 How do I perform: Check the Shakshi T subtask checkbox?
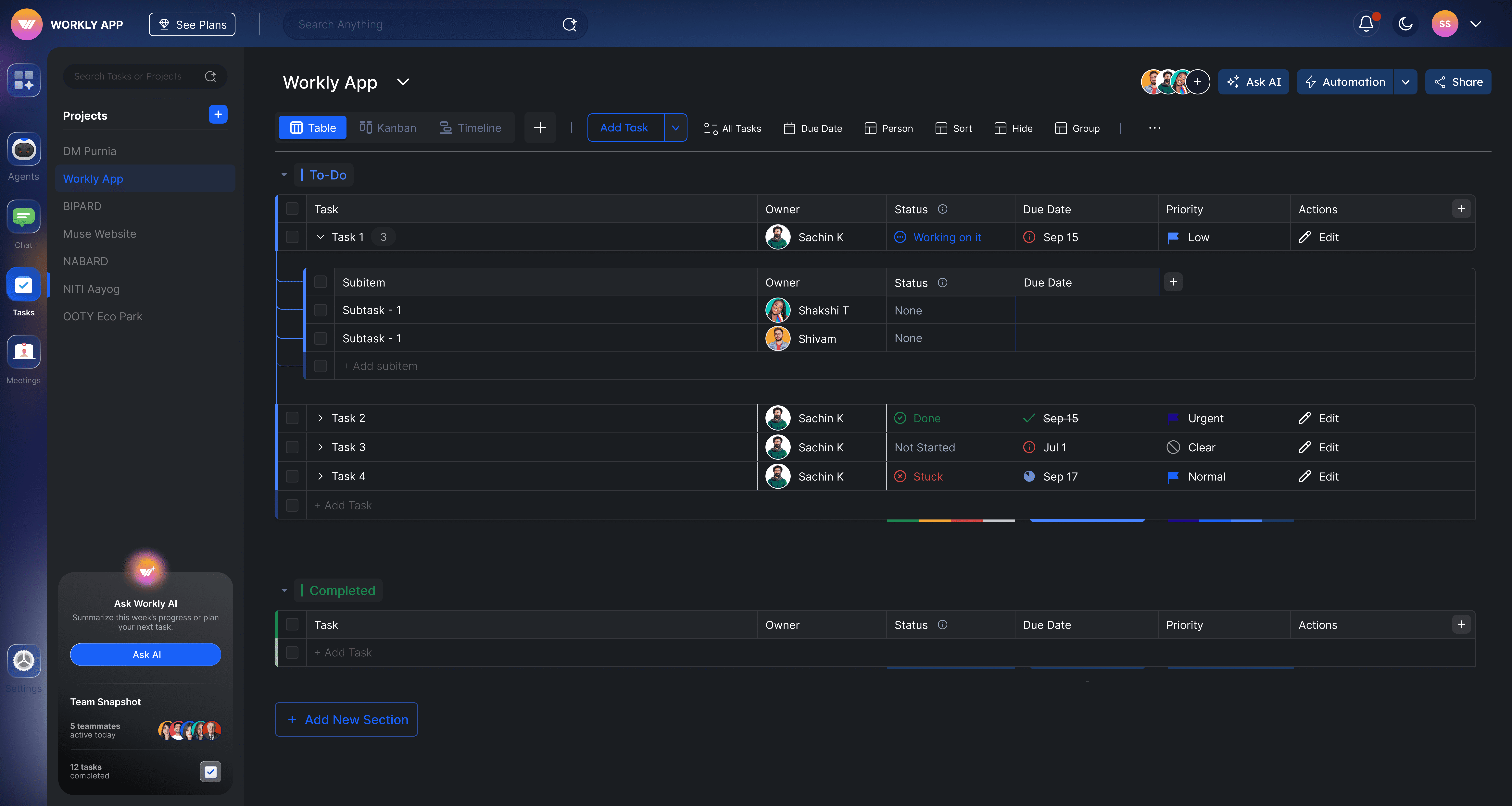[x=321, y=310]
